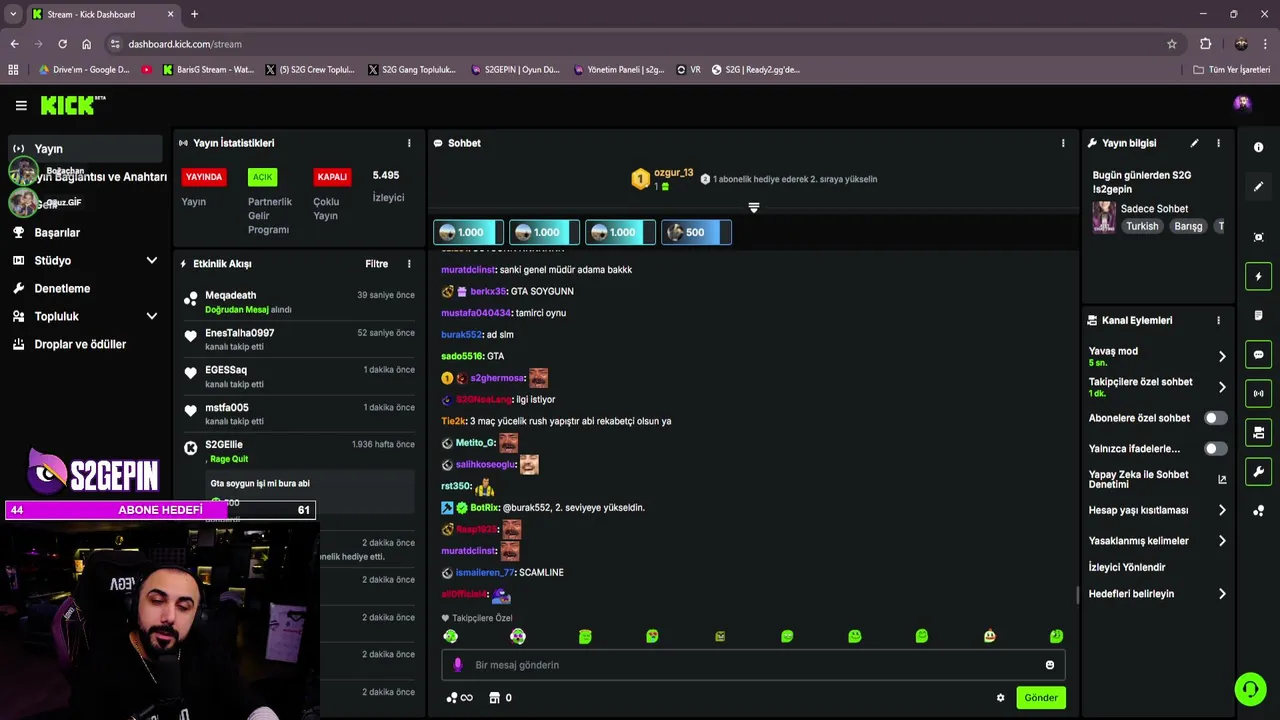Open chat settings gear icon
Image resolution: width=1280 pixels, height=720 pixels.
point(1000,698)
